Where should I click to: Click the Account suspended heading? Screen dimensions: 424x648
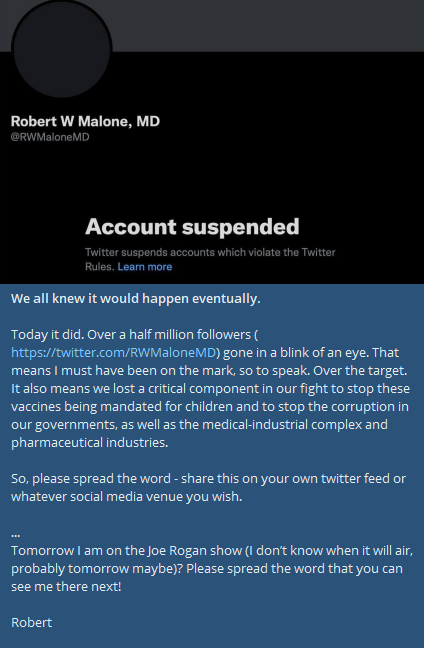click(x=192, y=226)
